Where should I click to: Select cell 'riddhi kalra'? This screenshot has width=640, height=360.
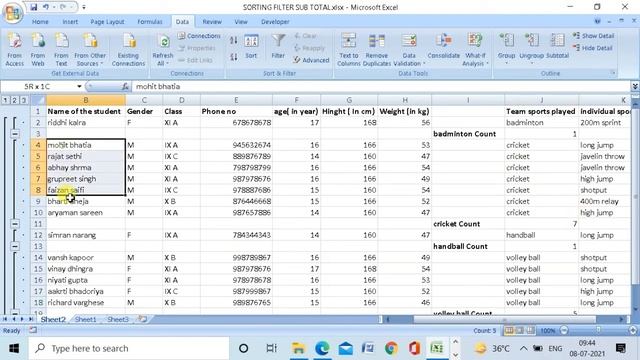coord(86,122)
